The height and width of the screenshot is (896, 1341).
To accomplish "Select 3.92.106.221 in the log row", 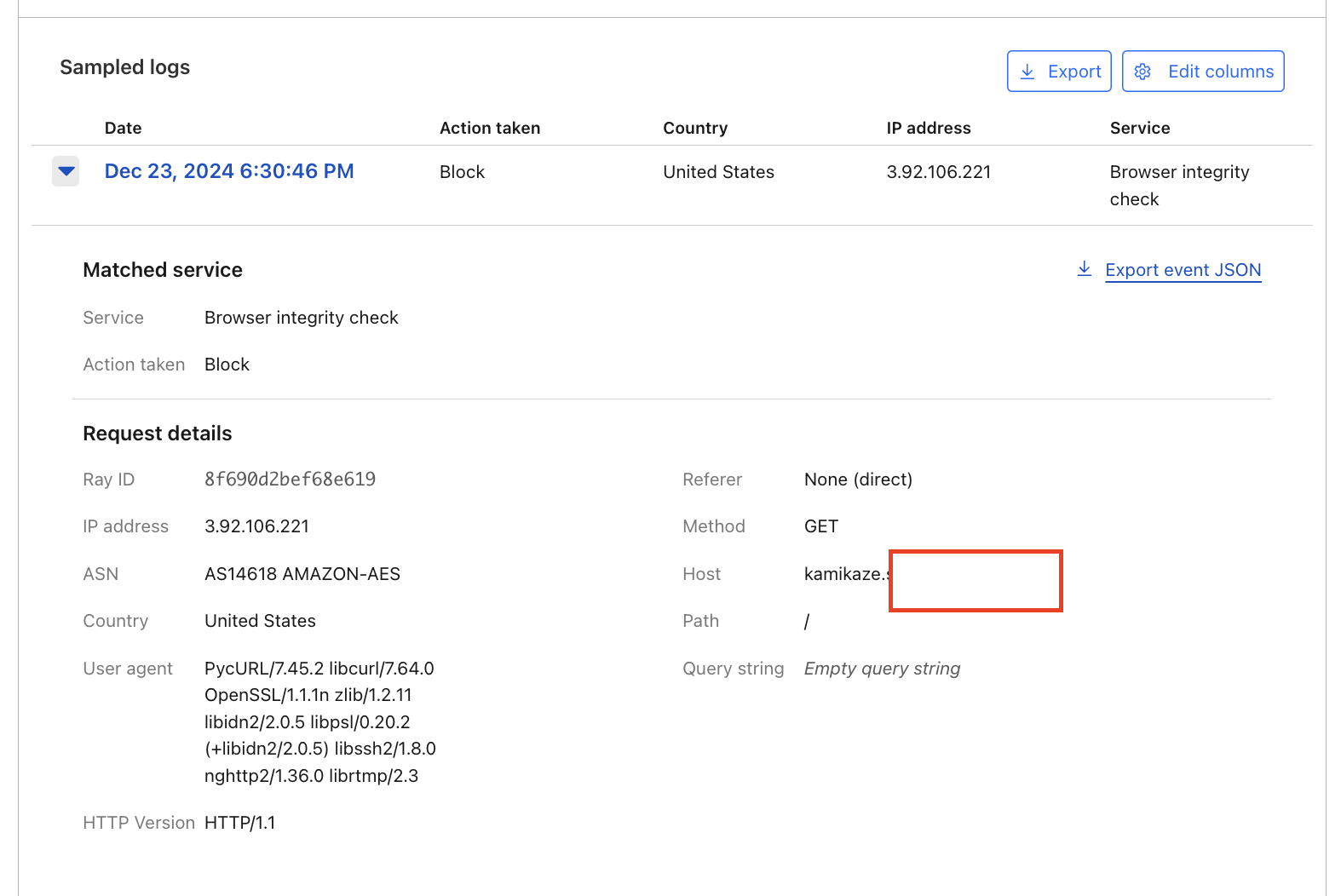I will coord(939,172).
